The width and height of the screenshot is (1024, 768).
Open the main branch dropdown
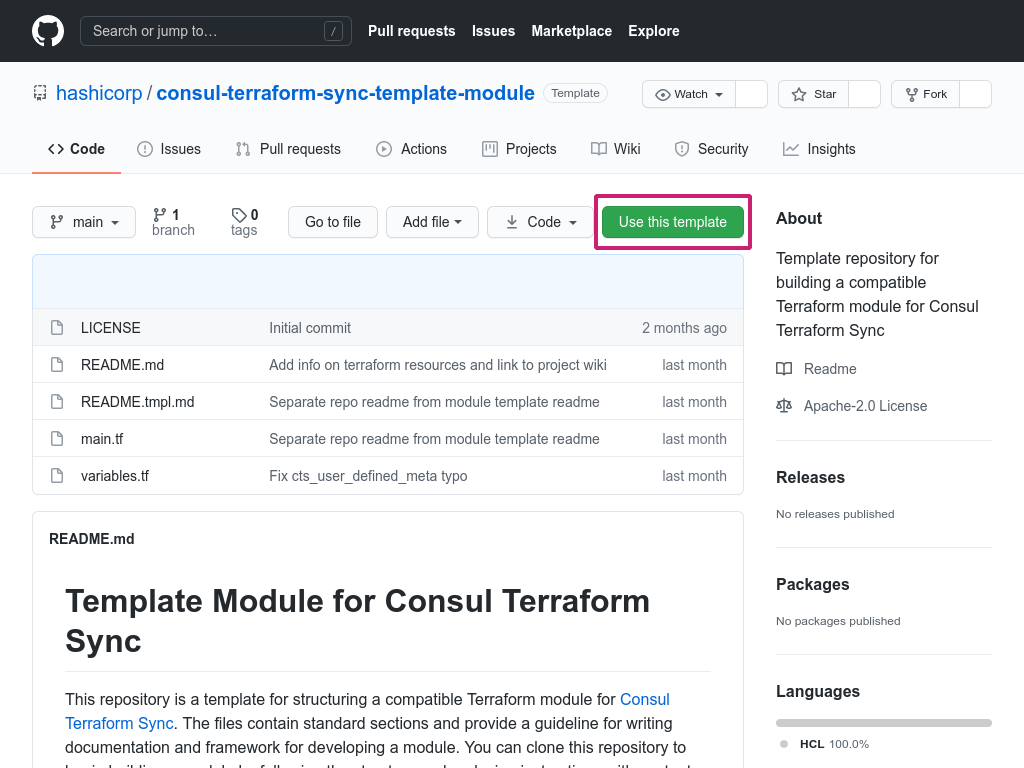click(84, 222)
